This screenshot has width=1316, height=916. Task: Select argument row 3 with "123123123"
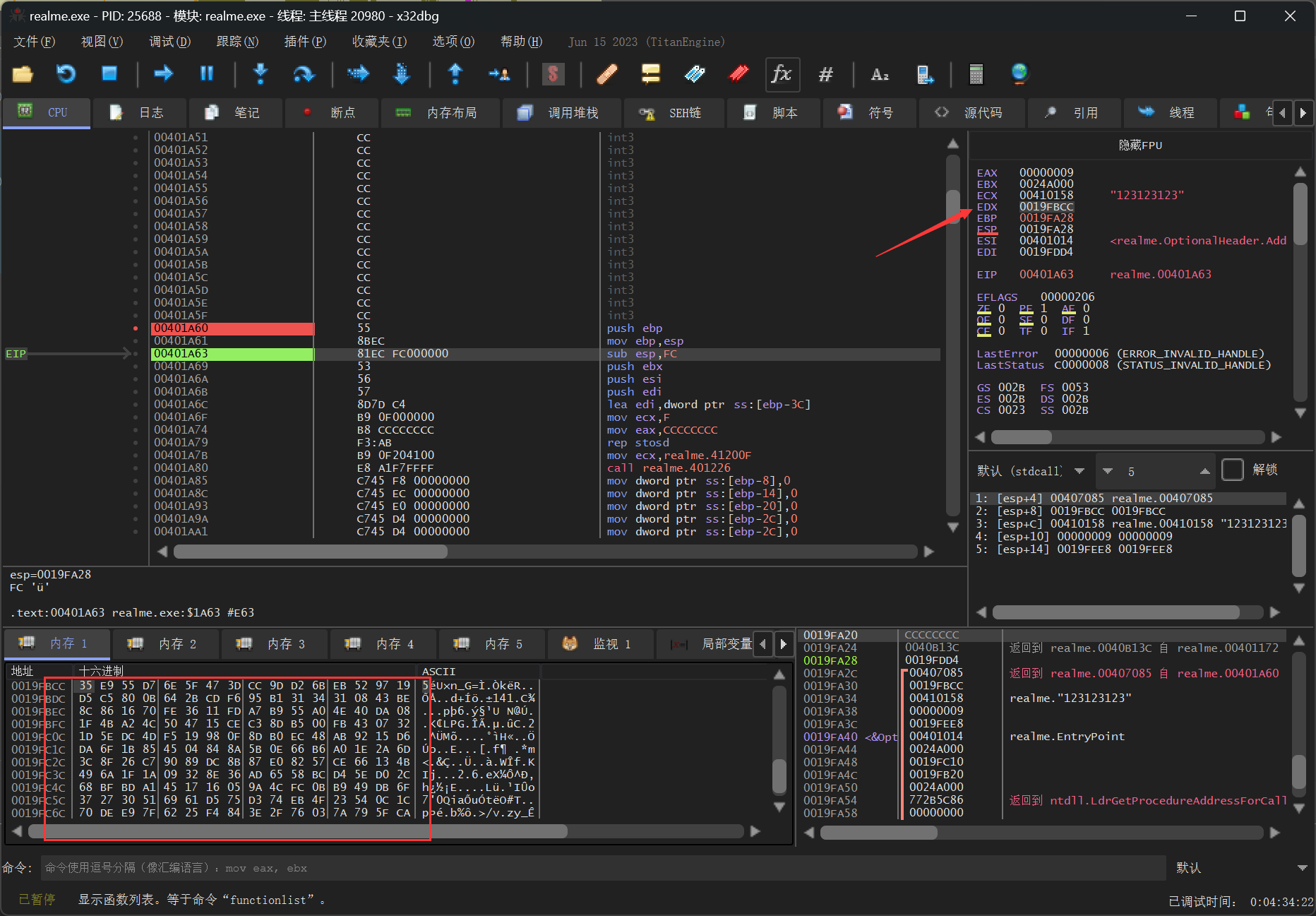[1131, 524]
